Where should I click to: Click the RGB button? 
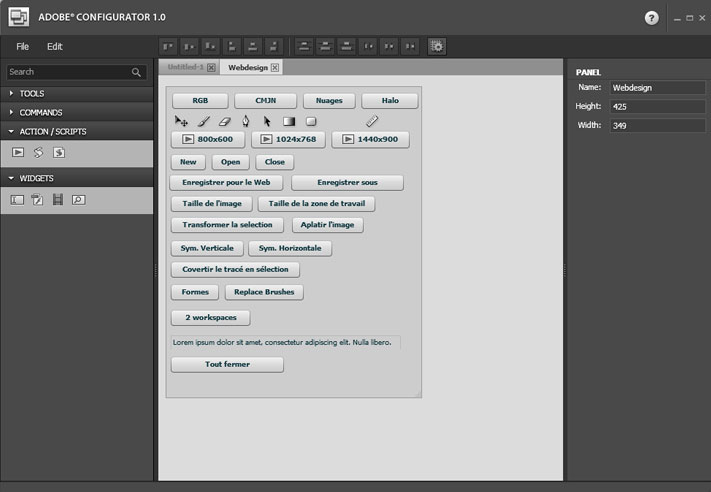pyautogui.click(x=200, y=101)
